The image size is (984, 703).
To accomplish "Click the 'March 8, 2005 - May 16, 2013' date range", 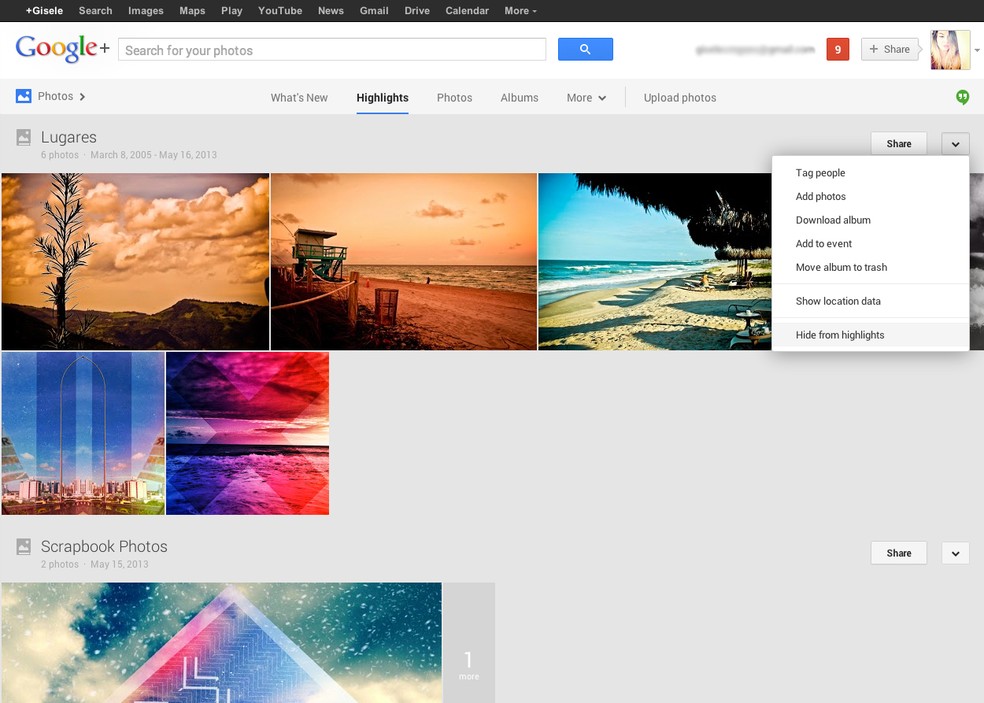I will pyautogui.click(x=153, y=154).
